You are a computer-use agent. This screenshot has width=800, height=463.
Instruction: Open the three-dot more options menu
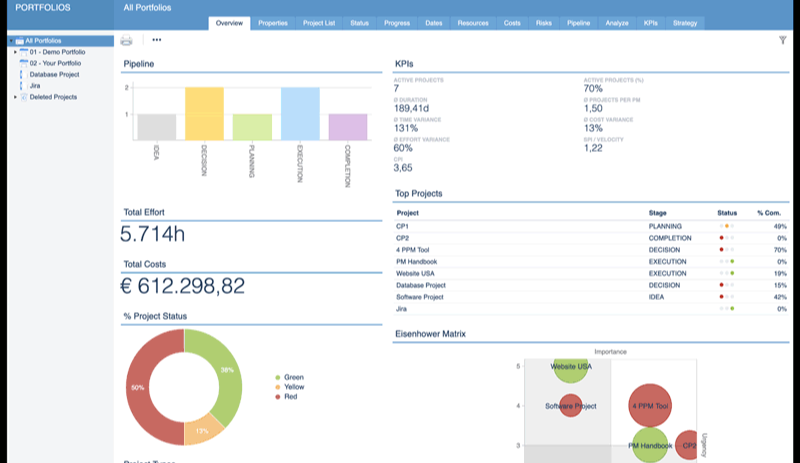(x=156, y=41)
